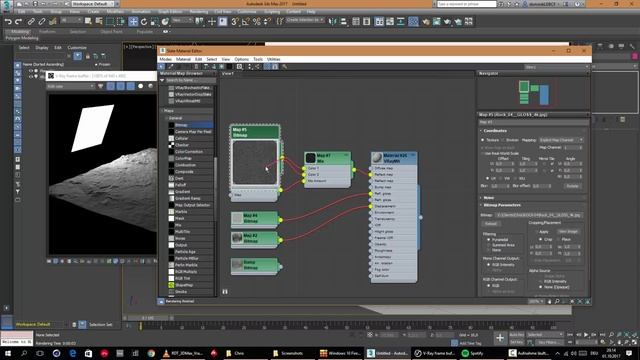This screenshot has height=360, width=640.
Task: Select the Environ radio button
Action: tap(503, 140)
